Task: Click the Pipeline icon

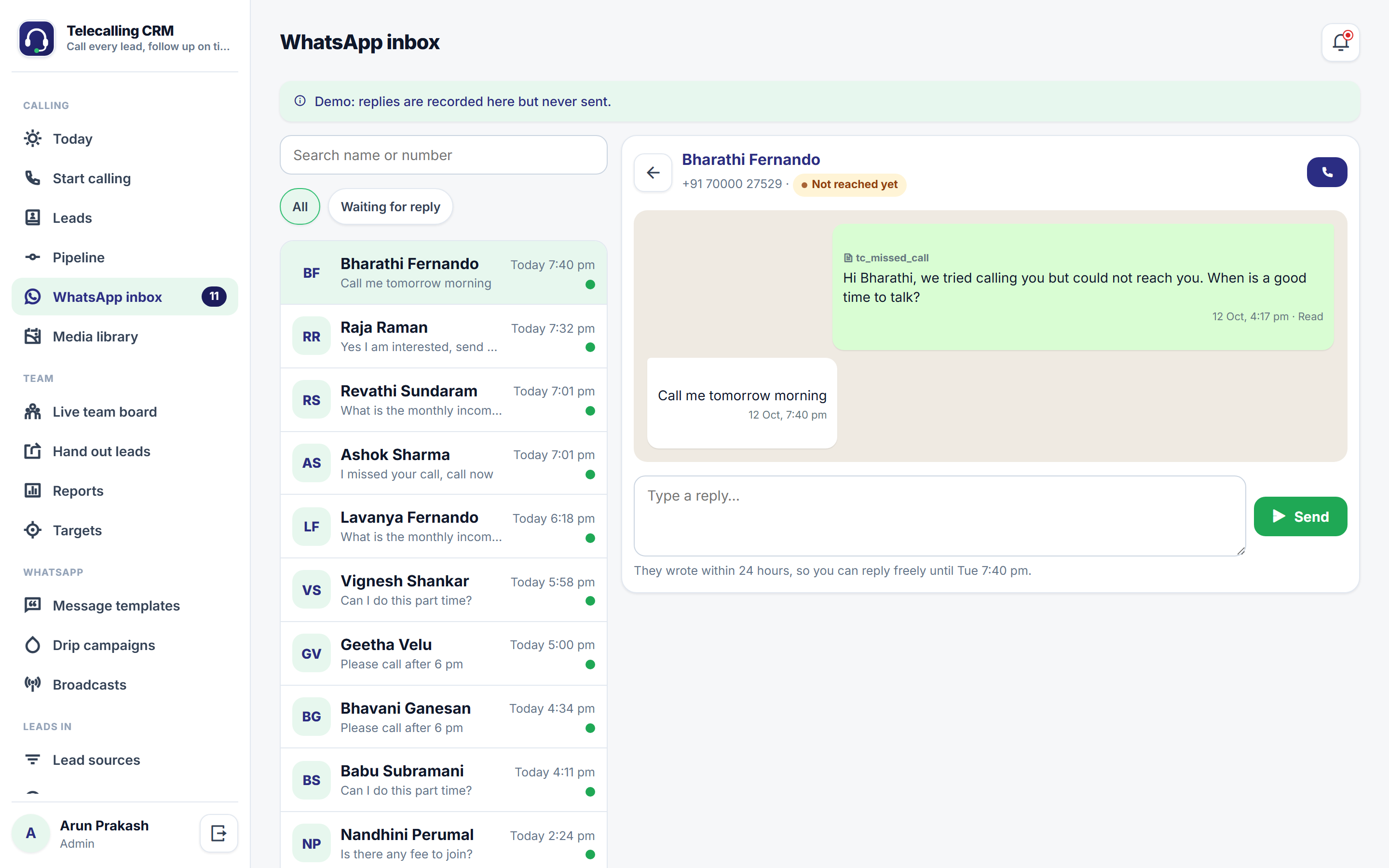Action: point(33,257)
